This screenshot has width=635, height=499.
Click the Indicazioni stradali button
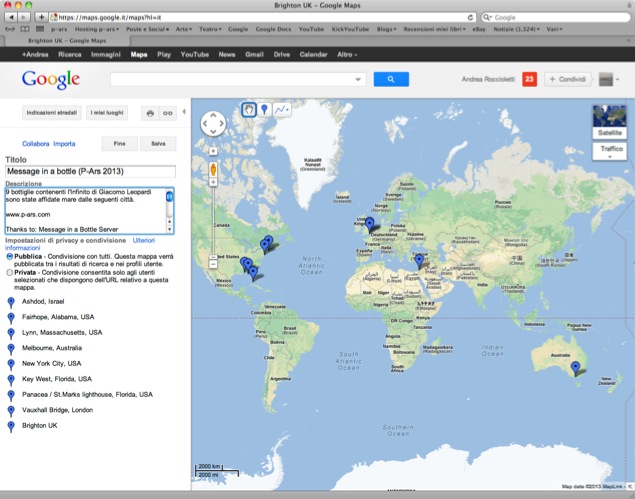point(51,113)
